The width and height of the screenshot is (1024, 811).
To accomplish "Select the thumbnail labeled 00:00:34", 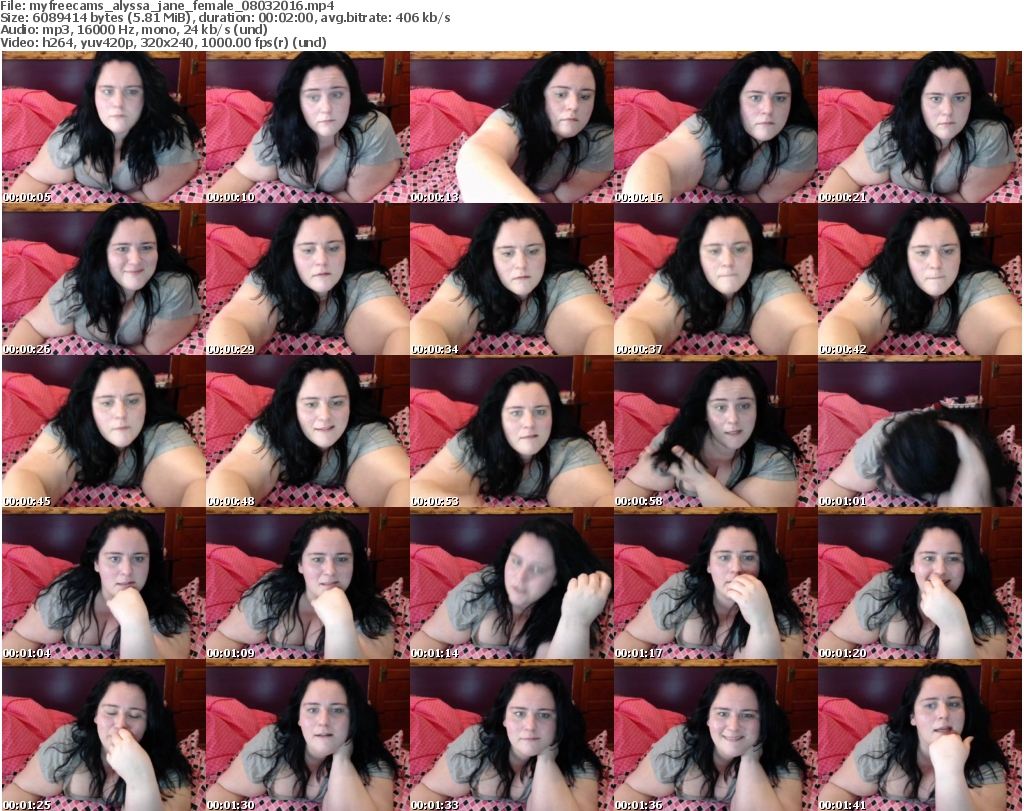I will pyautogui.click(x=511, y=280).
